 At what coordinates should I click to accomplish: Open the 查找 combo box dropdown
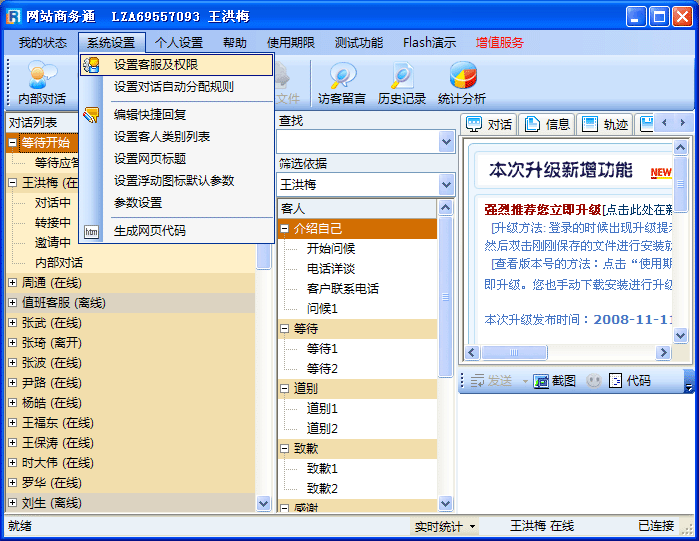446,142
